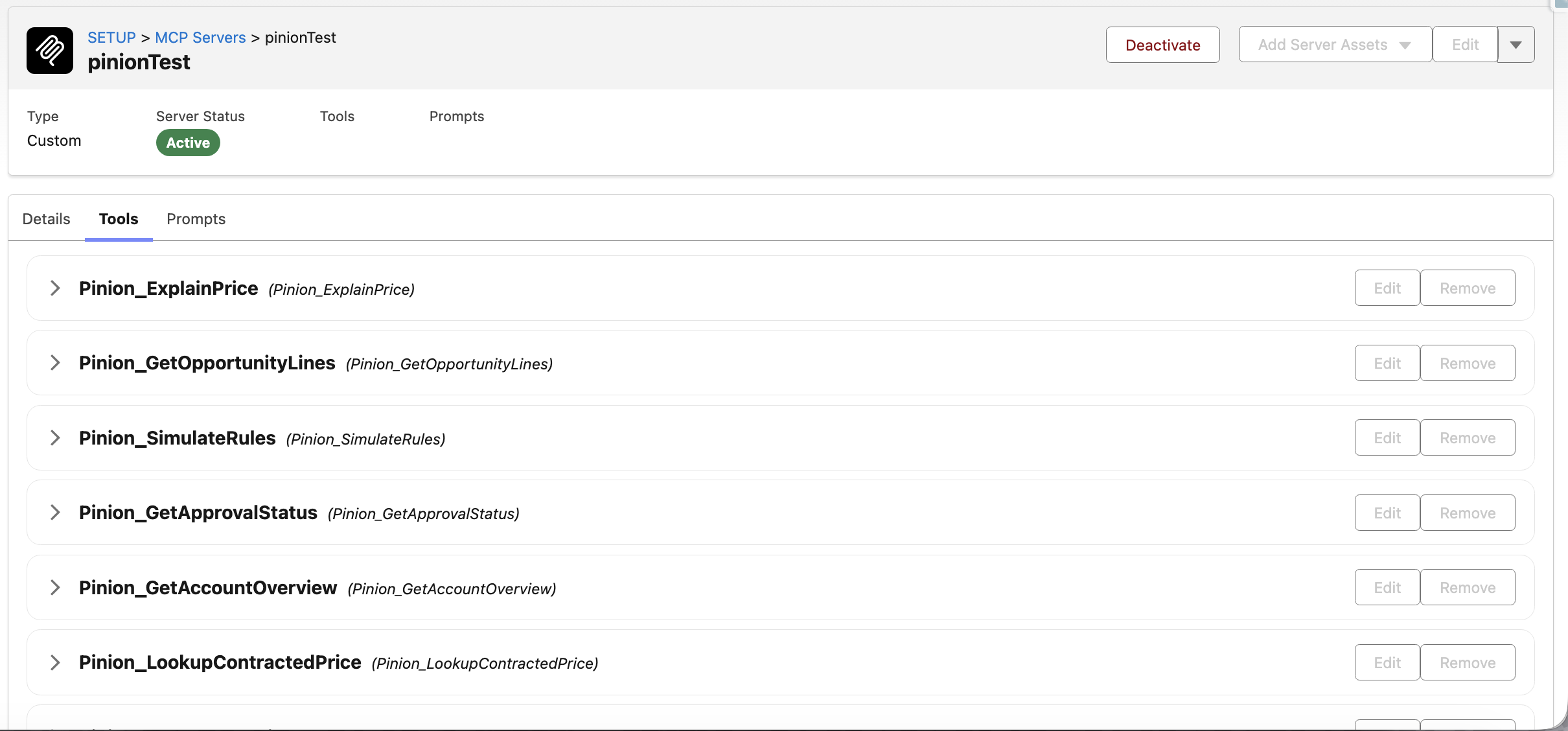Screen dimensions: 1568x731
Task: Edit the Pinion_GetApprovalStatus tool
Action: (1387, 513)
